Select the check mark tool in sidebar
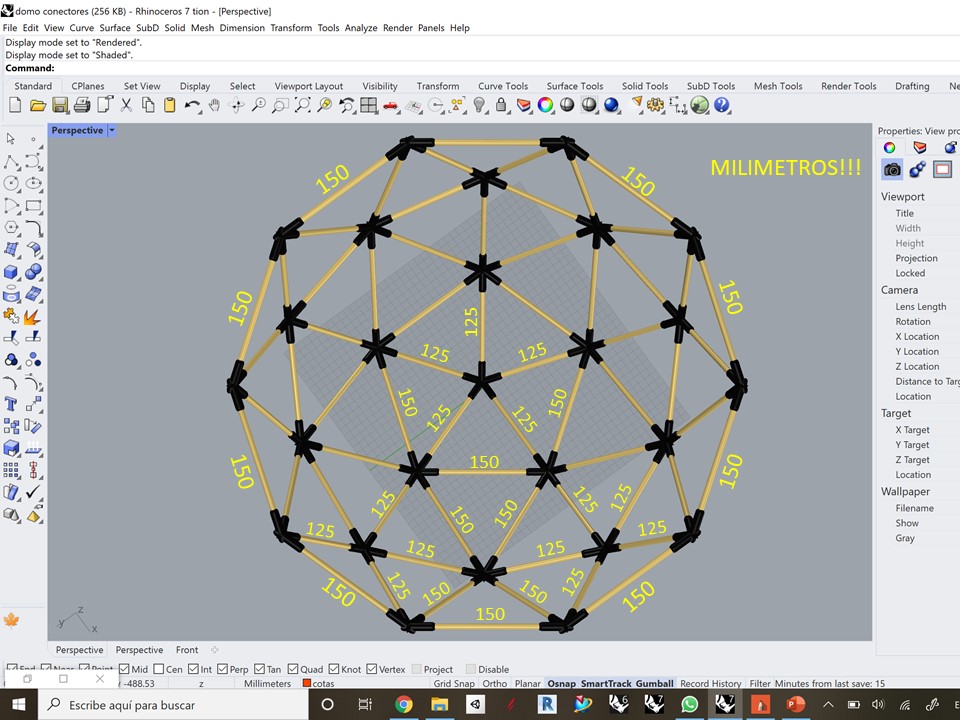This screenshot has width=960, height=720. click(33, 492)
